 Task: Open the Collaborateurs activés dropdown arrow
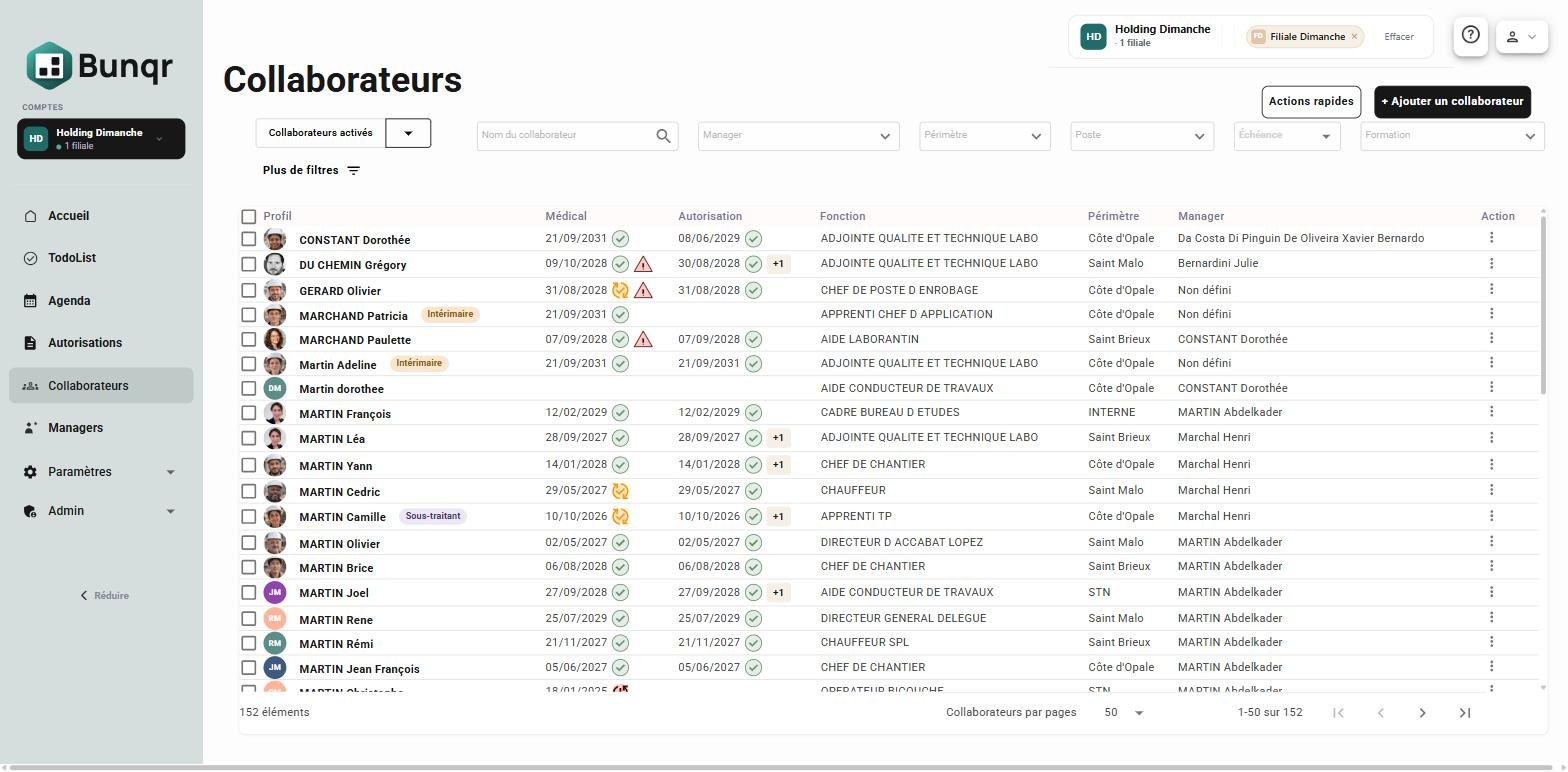[x=408, y=133]
